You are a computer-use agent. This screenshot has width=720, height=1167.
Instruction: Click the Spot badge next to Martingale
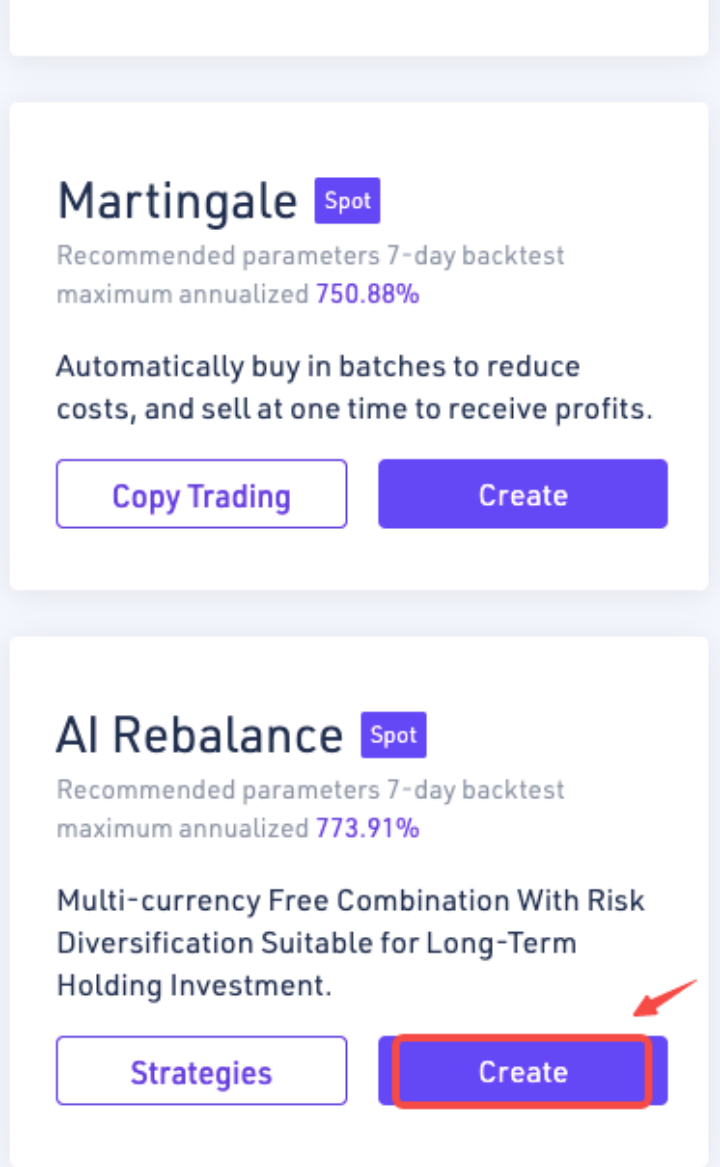coord(347,201)
